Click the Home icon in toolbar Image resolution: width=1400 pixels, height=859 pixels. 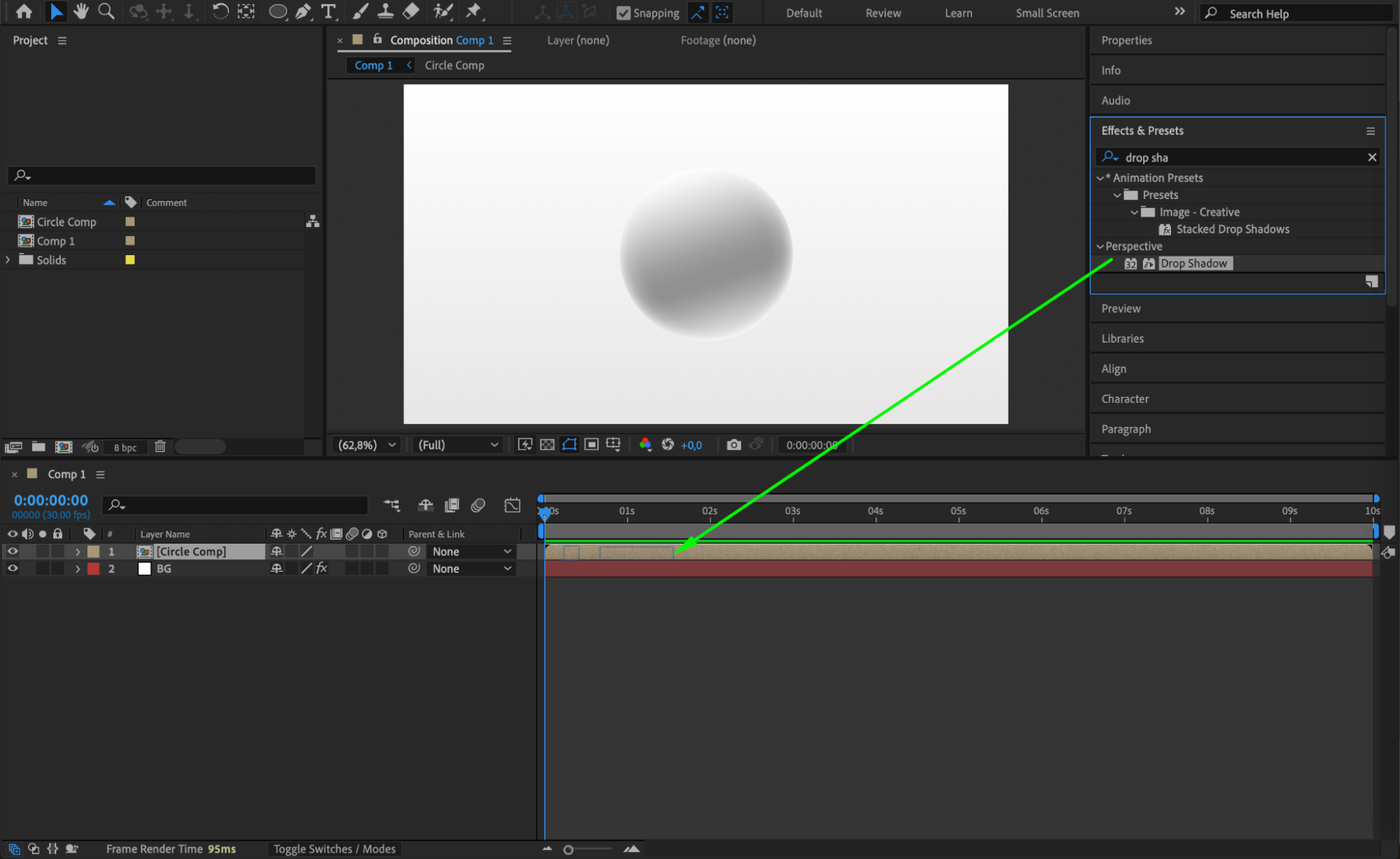coord(24,11)
